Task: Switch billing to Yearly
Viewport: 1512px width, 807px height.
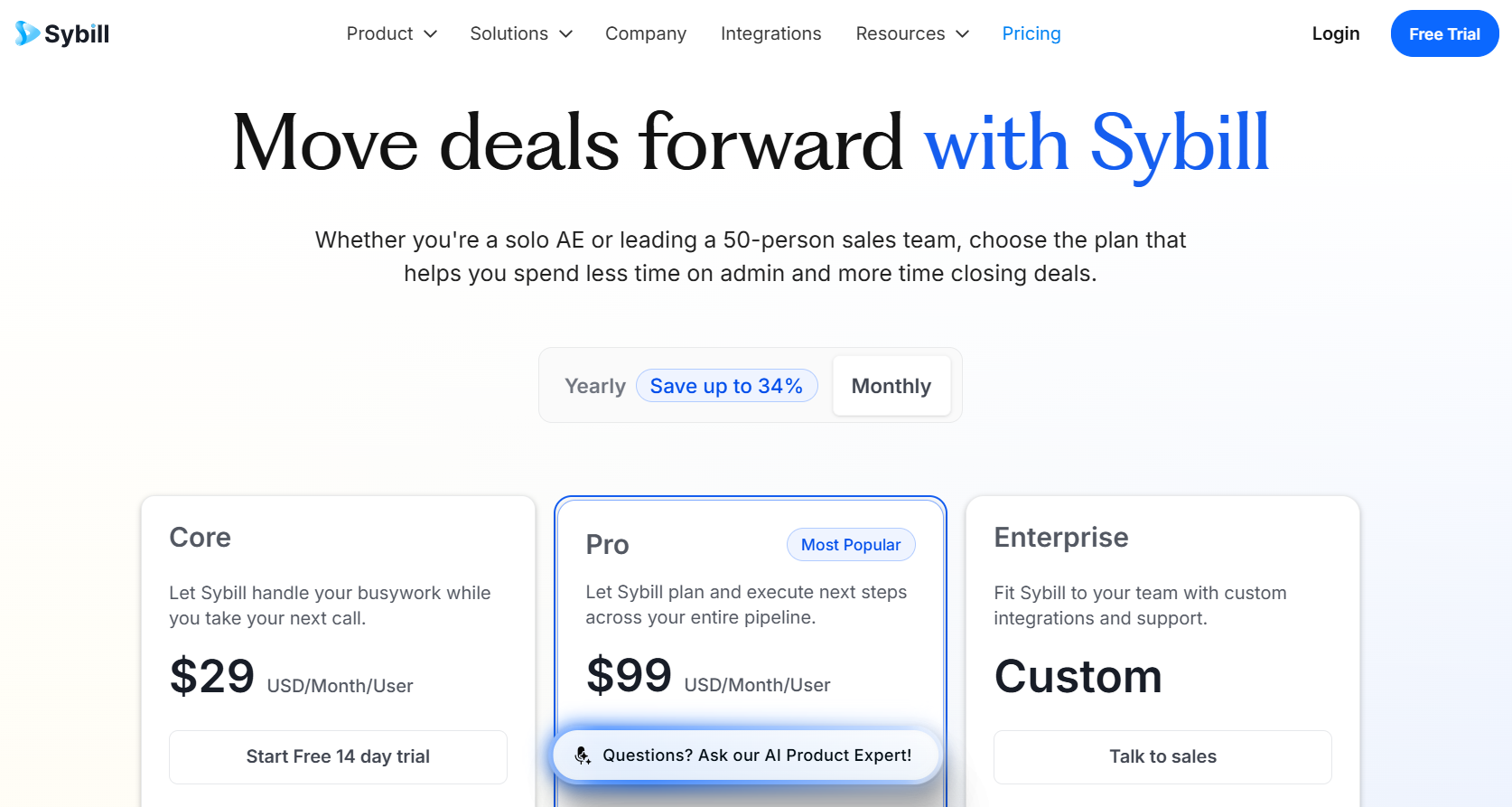Action: point(595,386)
